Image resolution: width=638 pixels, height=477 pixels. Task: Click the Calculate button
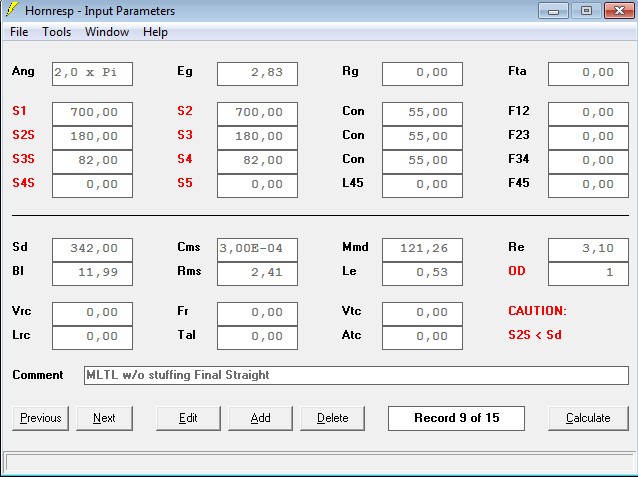coord(588,418)
